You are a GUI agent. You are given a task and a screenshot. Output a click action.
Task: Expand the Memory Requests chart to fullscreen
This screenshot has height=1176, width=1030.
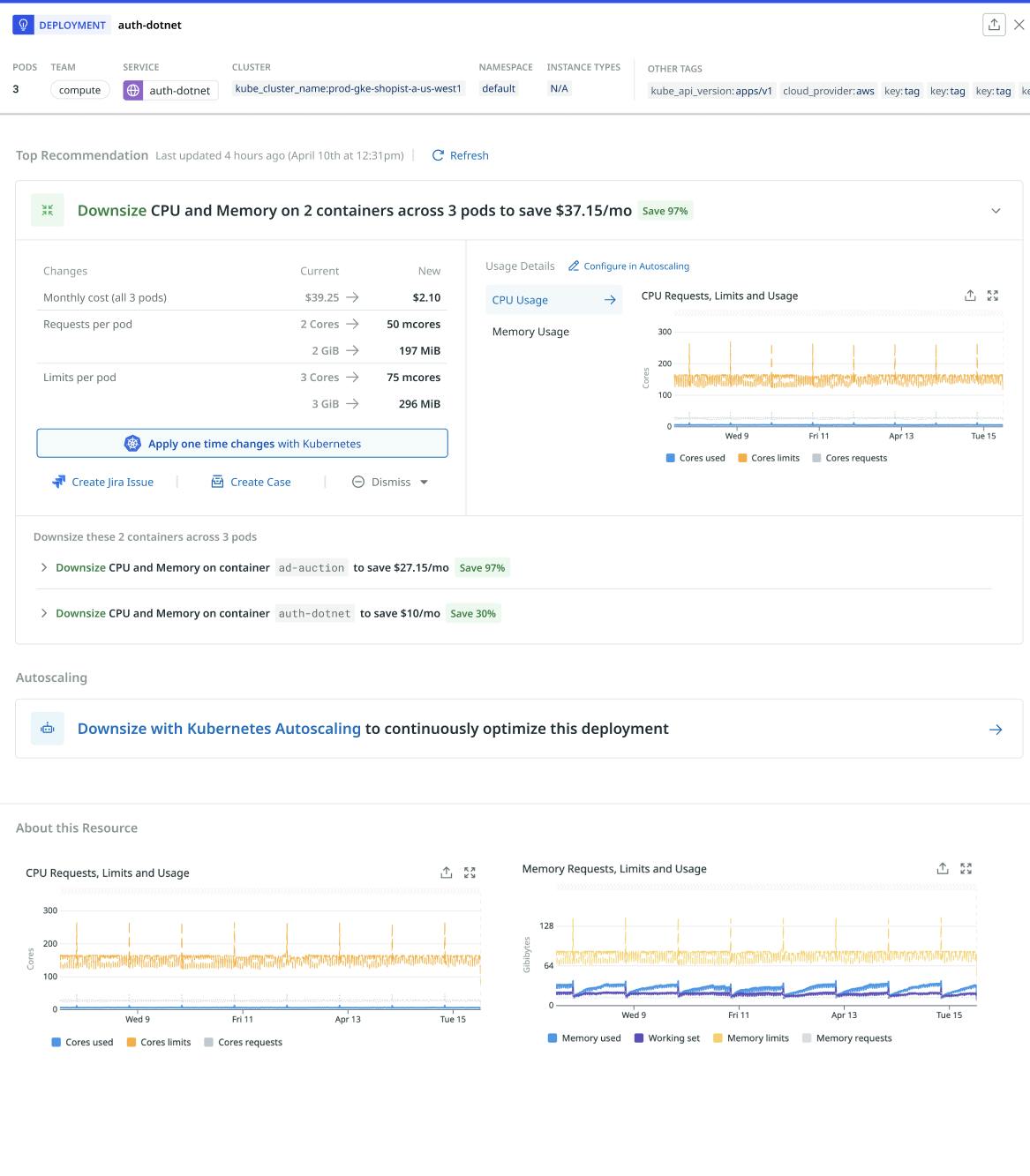(966, 868)
